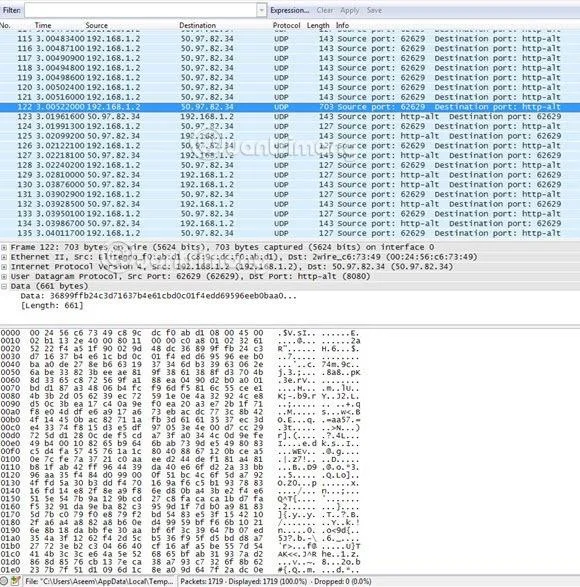Click the ASCII text 'AK<<.J^R' in bytes pane

pos(297,554)
